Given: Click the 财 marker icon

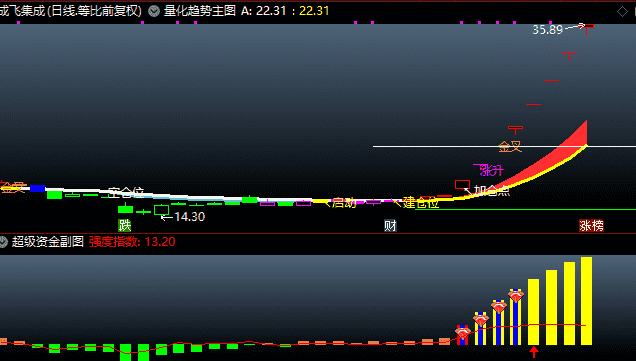Looking at the screenshot, I should pos(390,226).
